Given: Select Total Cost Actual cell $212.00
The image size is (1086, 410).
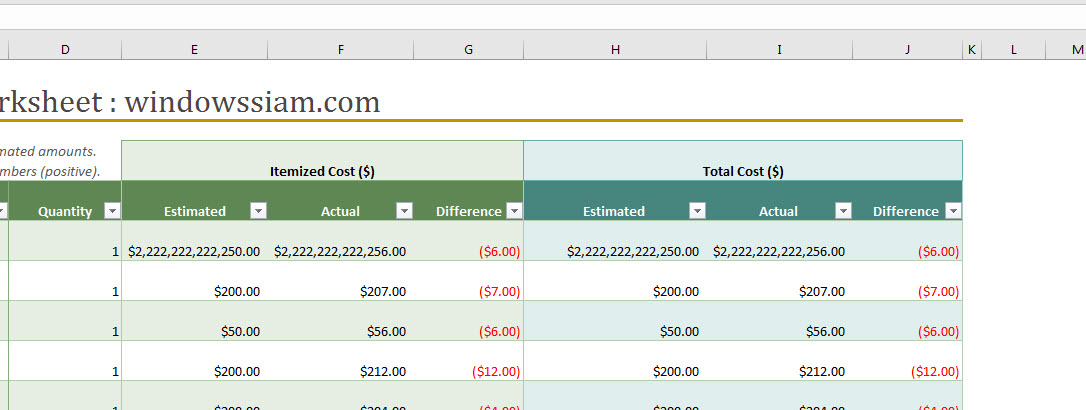Looking at the screenshot, I should (779, 362).
